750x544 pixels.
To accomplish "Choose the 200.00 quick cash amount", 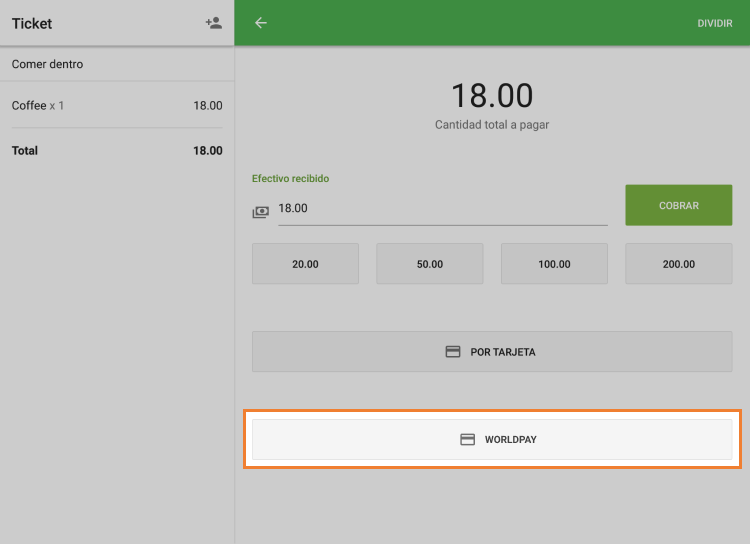I will (x=679, y=264).
